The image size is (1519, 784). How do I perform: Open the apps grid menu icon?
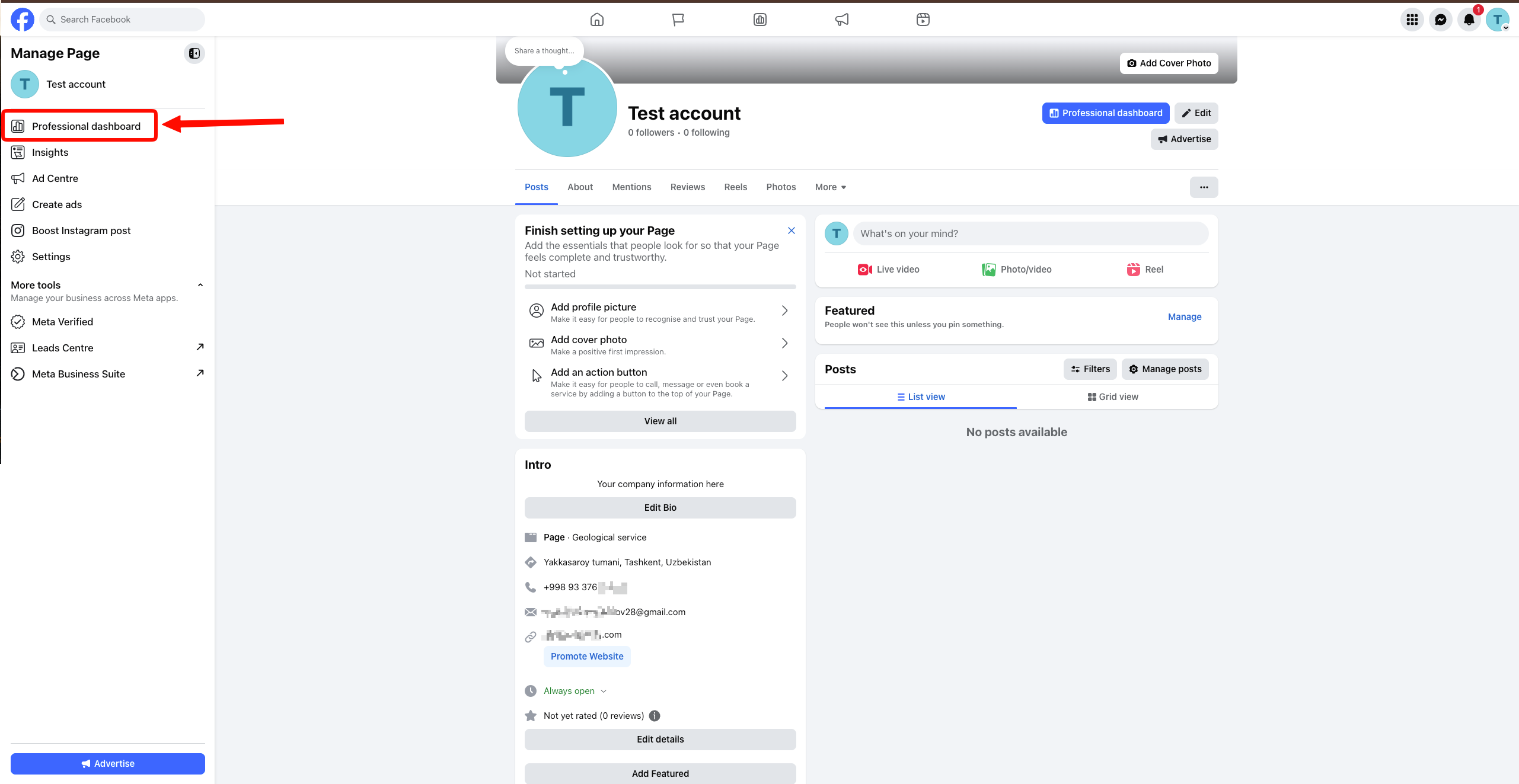click(x=1412, y=20)
